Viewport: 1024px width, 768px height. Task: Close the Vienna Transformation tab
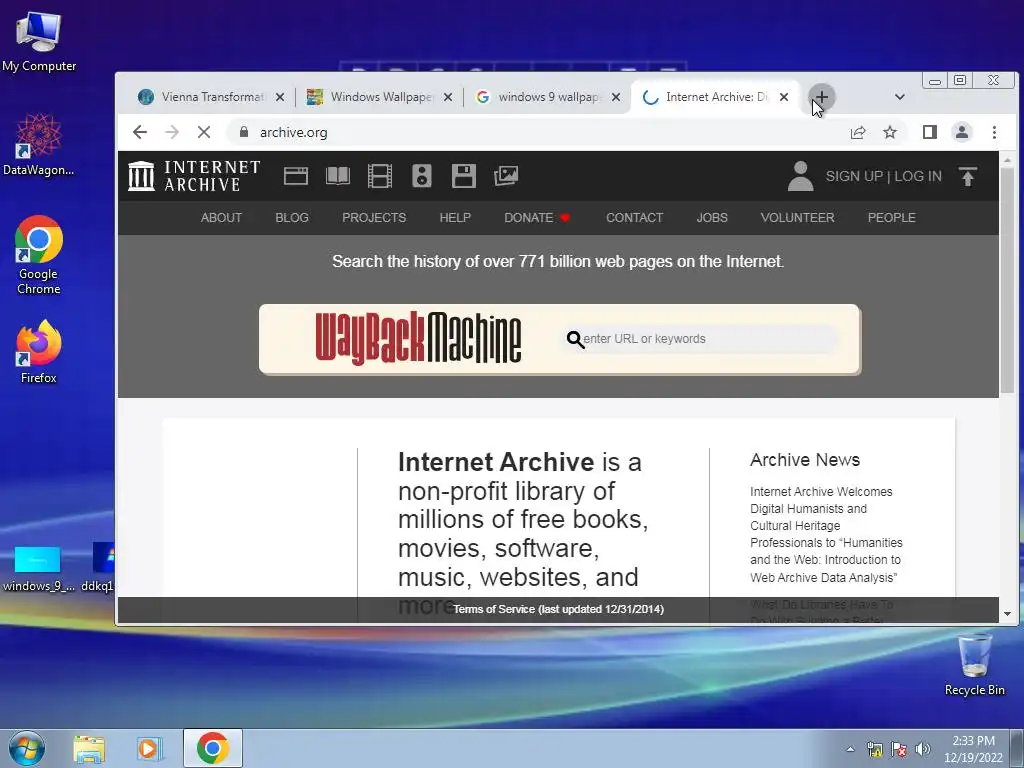click(280, 97)
